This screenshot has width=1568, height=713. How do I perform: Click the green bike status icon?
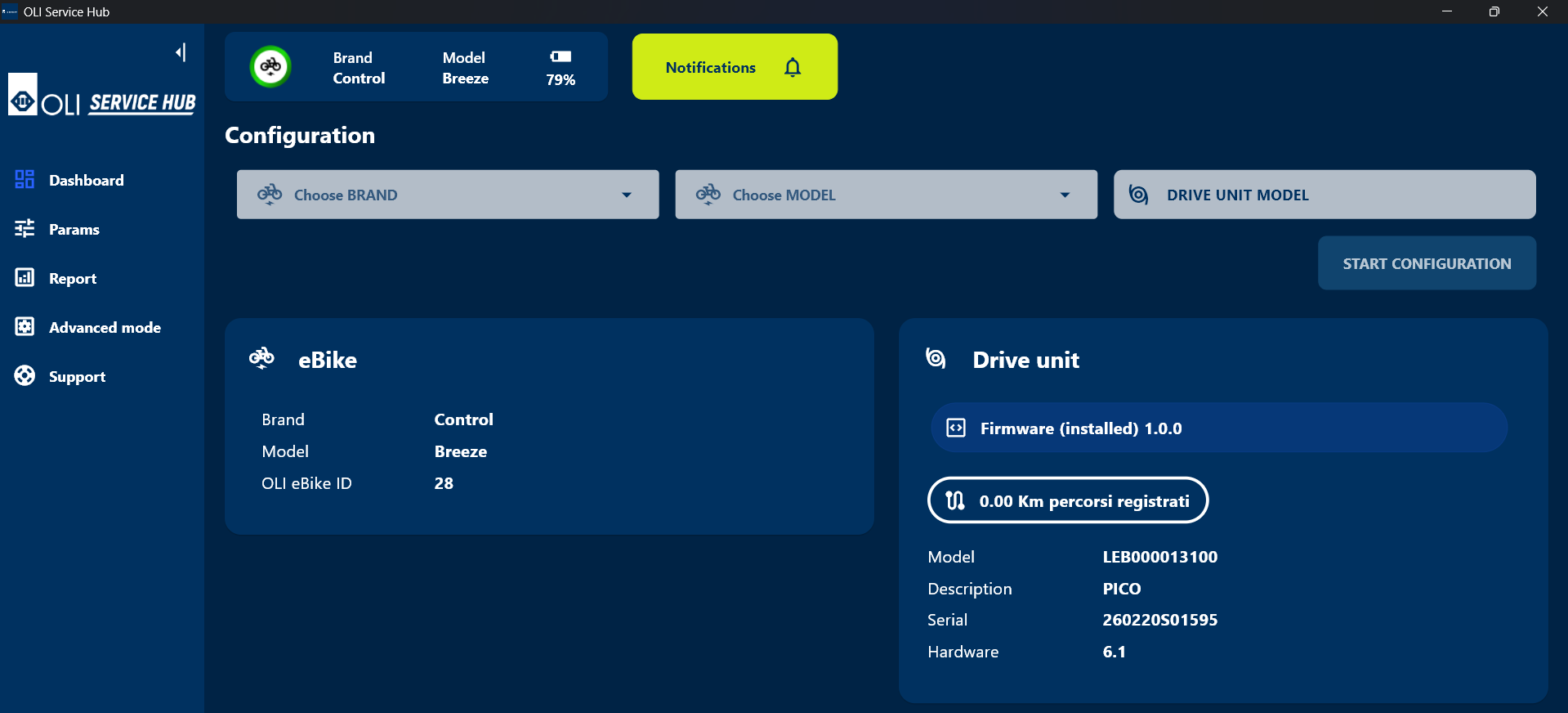[x=270, y=66]
